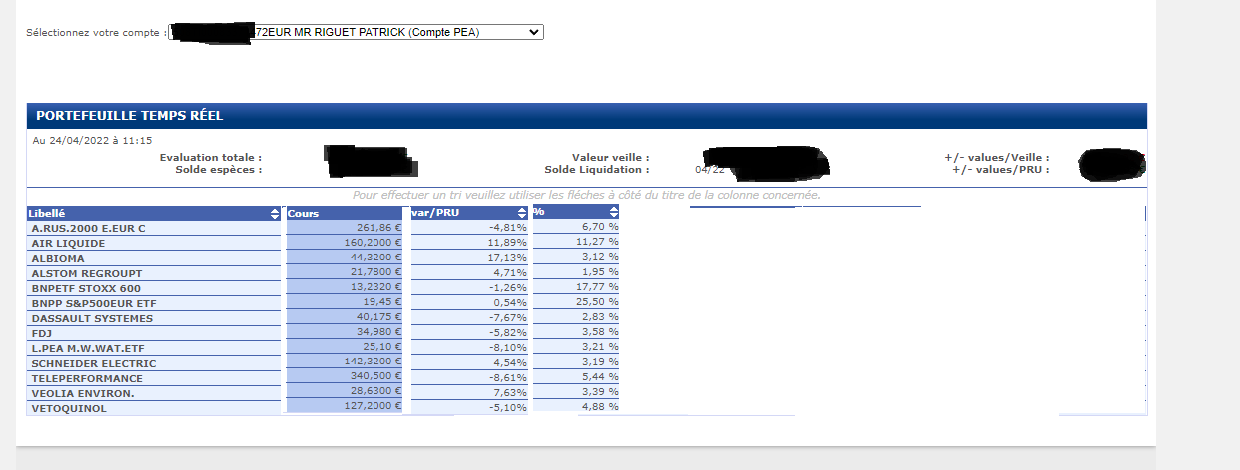Click L.PEA M.W.WAT.ETF var/PRU value -8,10%
Viewport: 1240px width, 470px height.
pyautogui.click(x=507, y=348)
